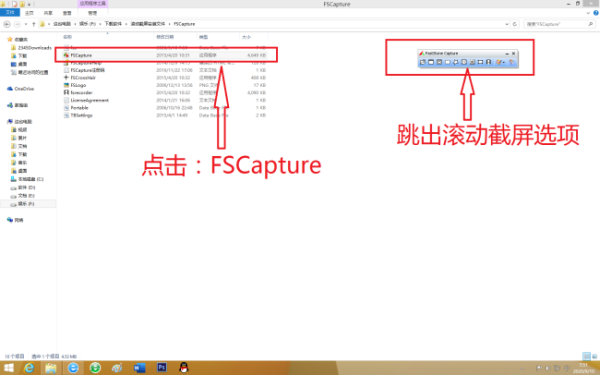Switch to the 管理 ribbon tab
Image resolution: width=600 pixels, height=375 pixels.
93,13
